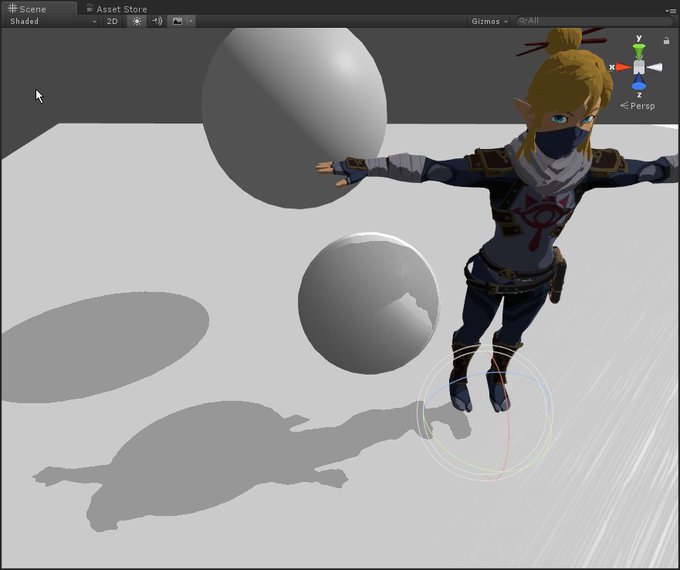
Task: Select the small middle sphere
Action: pos(369,303)
